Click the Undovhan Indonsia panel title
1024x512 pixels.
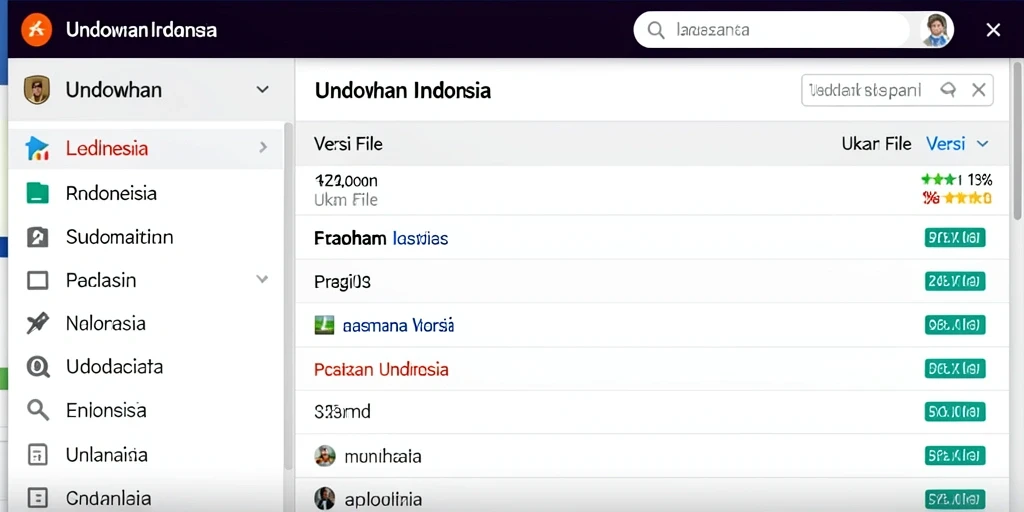402,90
